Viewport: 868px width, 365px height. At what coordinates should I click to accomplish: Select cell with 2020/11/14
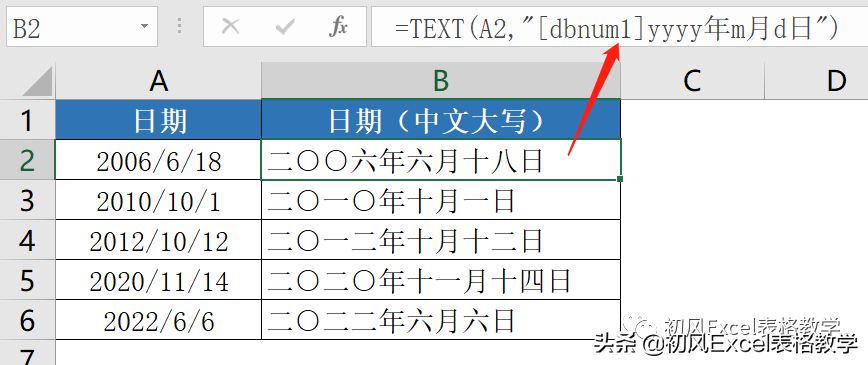click(158, 280)
